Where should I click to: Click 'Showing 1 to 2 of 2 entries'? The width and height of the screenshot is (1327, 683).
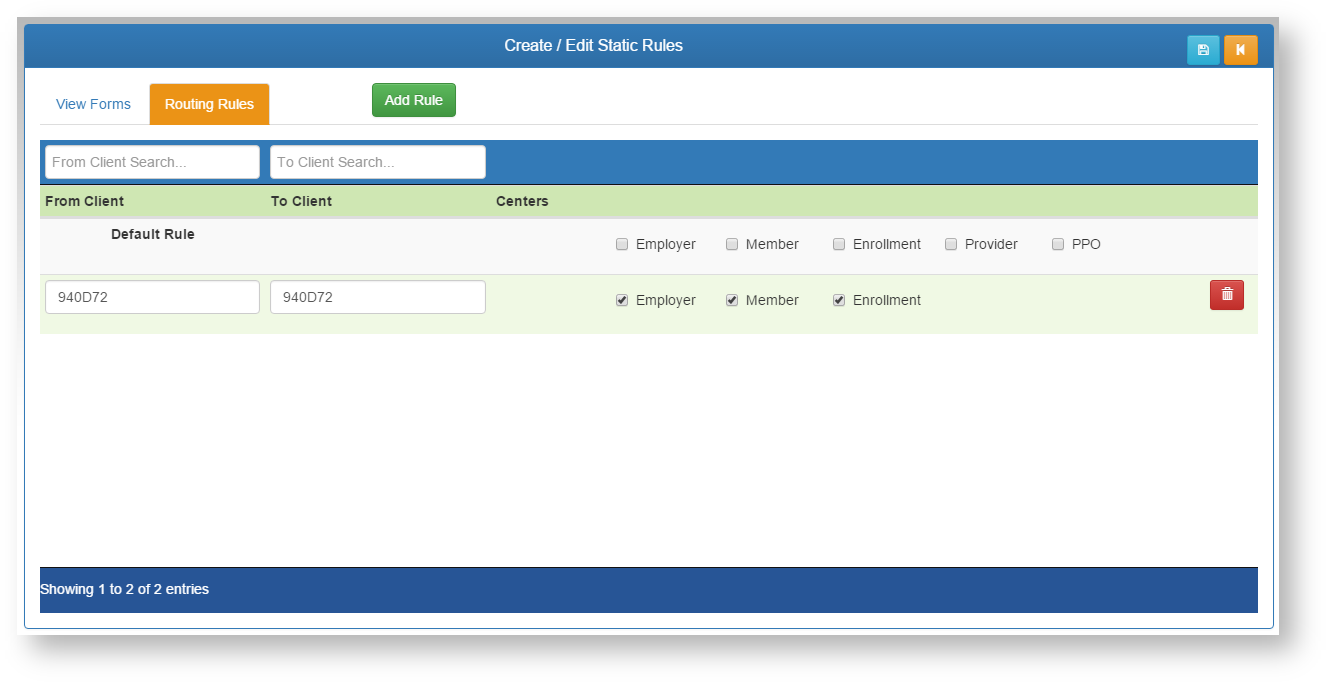125,589
